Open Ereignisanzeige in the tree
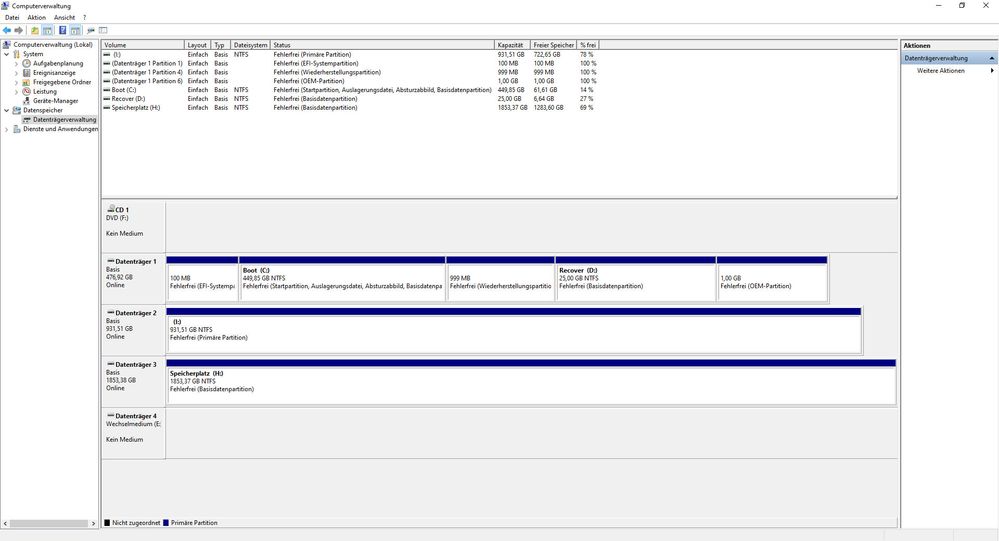Screen dimensions: 999x541 (53, 73)
